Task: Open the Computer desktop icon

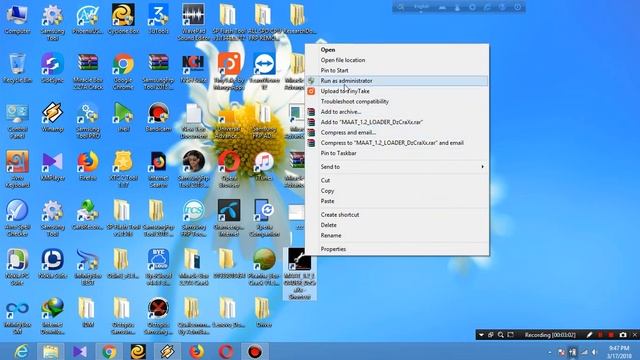Action: click(x=17, y=19)
